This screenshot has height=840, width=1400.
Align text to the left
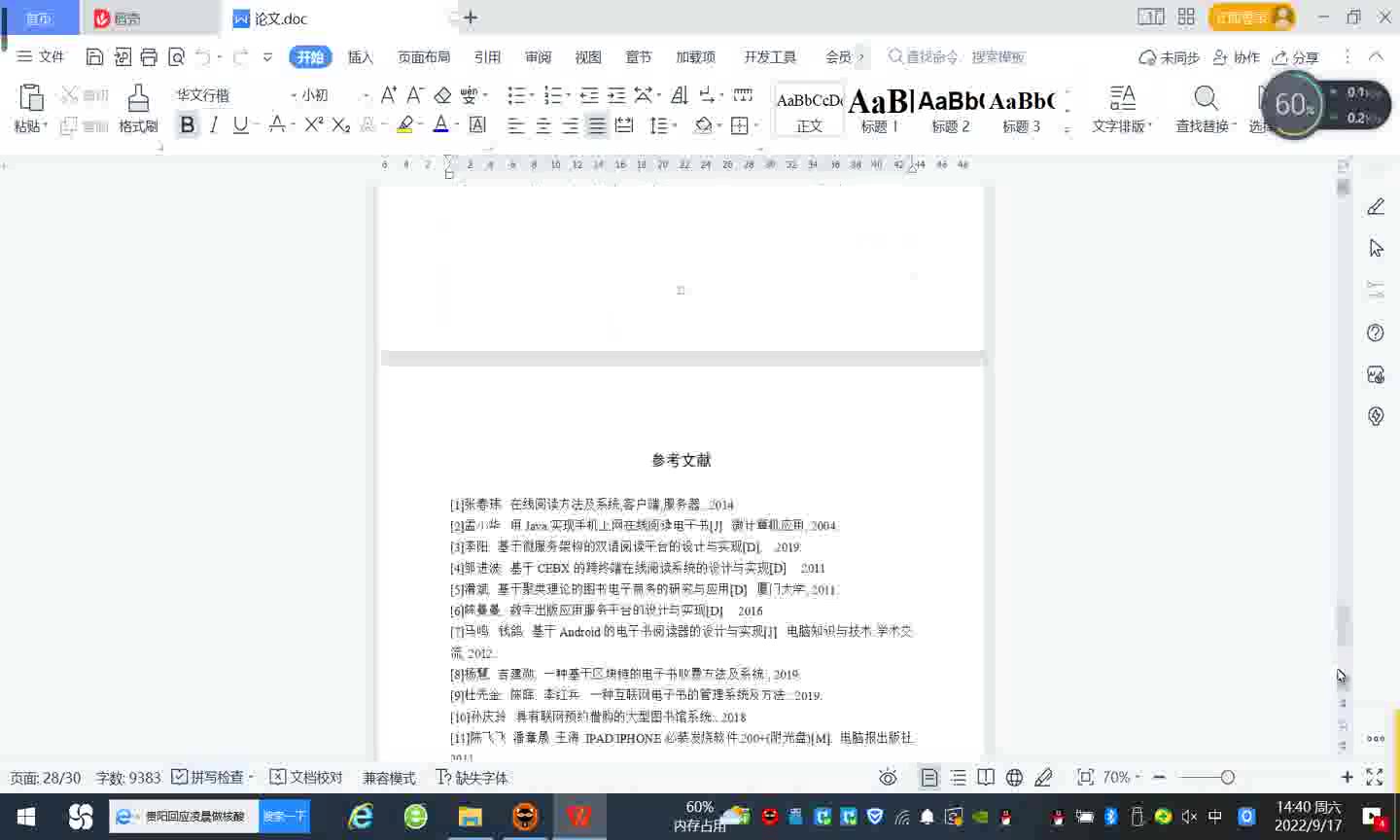516,125
